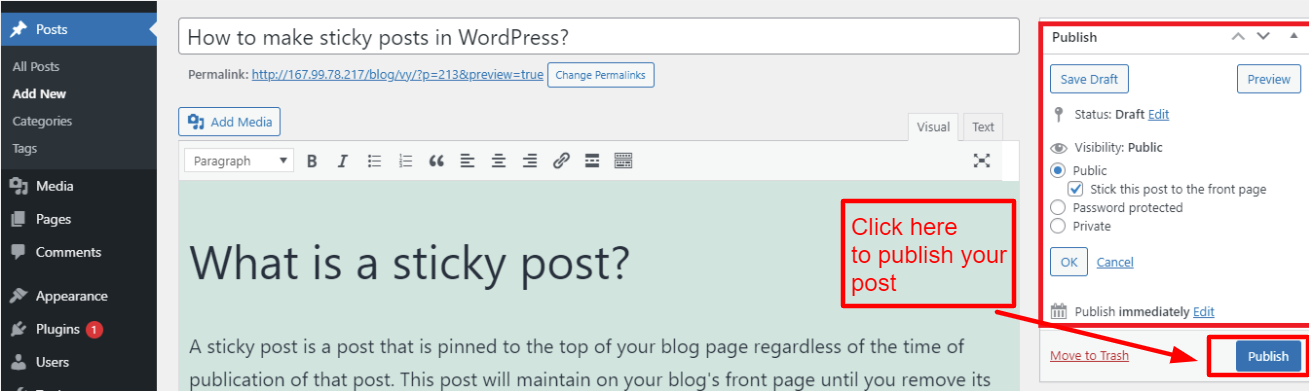Open Add New post submenu item
This screenshot has height=391, width=1309.
pos(39,94)
